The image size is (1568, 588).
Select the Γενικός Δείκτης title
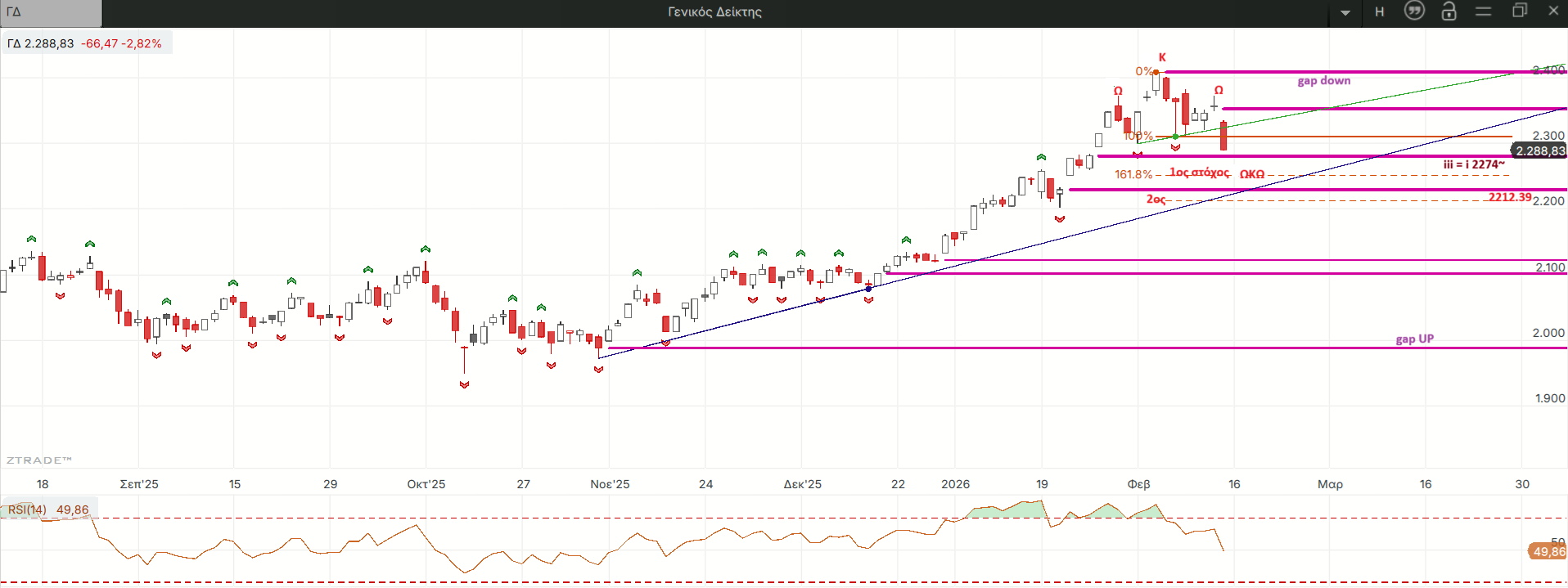coord(714,12)
